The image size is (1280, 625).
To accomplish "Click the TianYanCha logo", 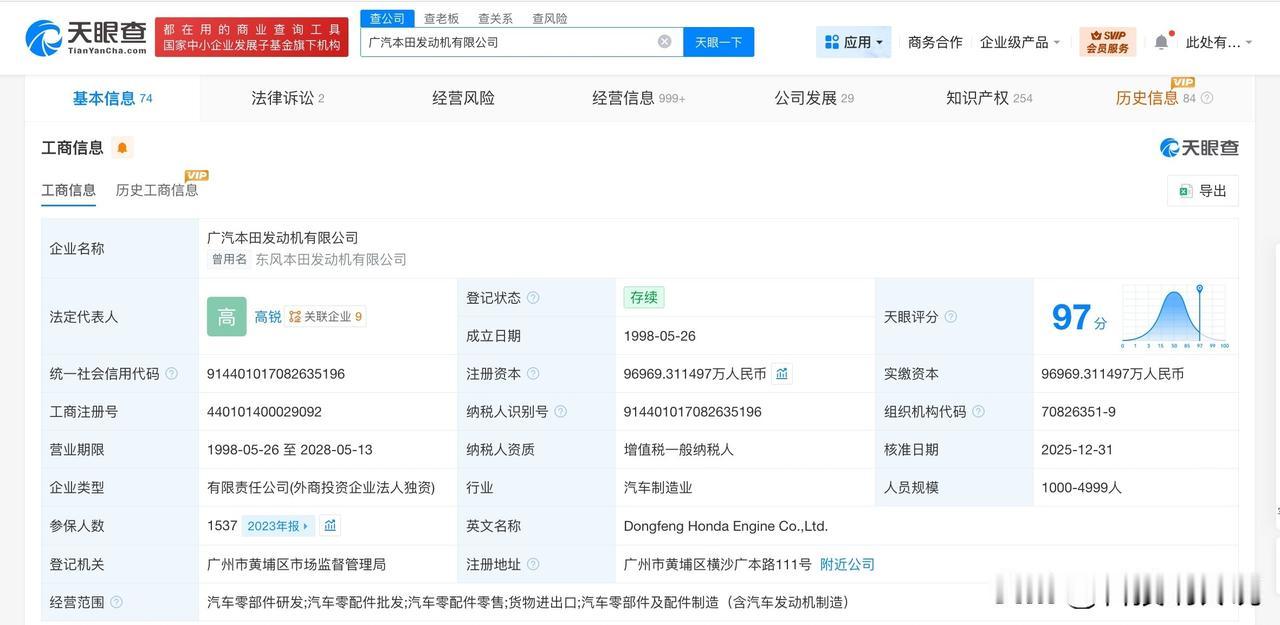I will click(x=88, y=38).
